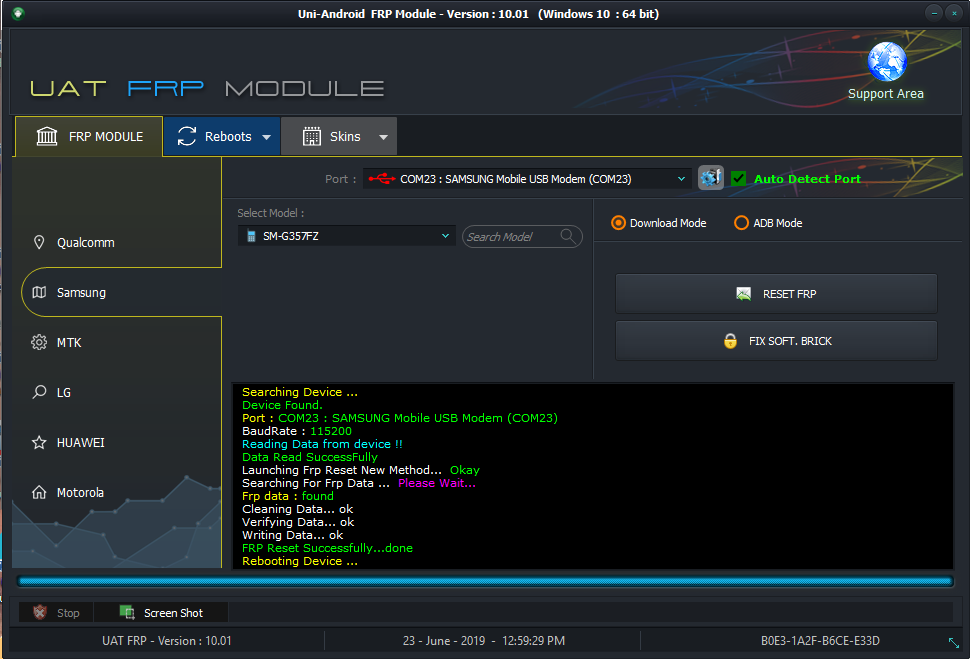Click the FIX SOFT. BRICK button
The image size is (970, 659).
[x=776, y=341]
